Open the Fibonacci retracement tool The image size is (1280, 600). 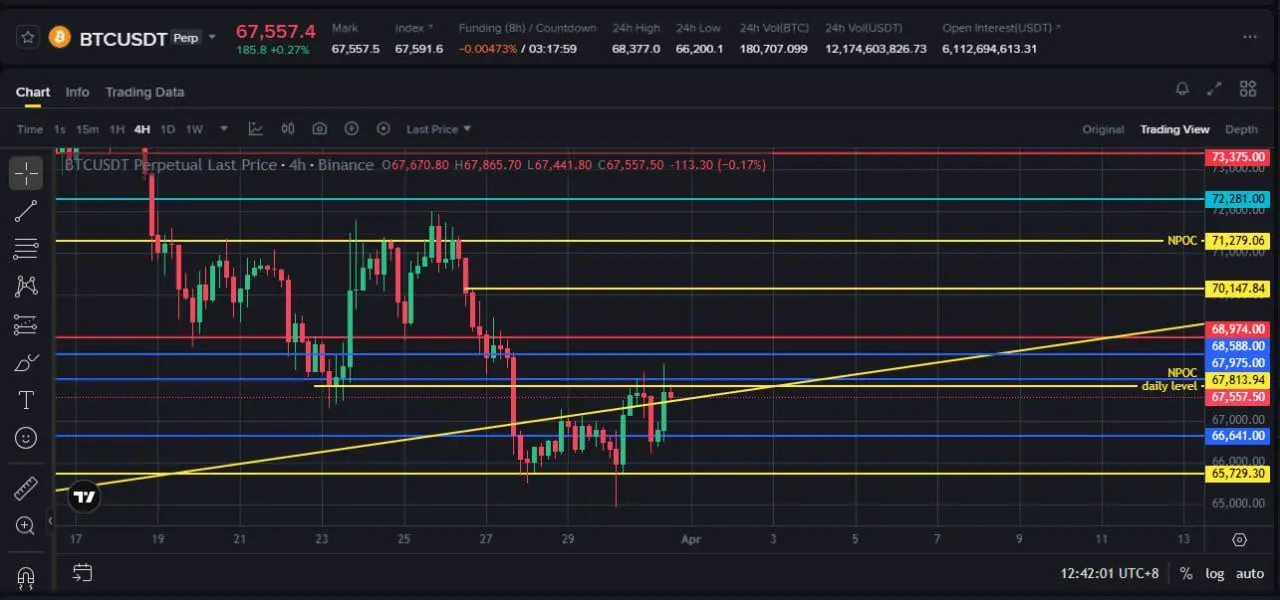26,248
